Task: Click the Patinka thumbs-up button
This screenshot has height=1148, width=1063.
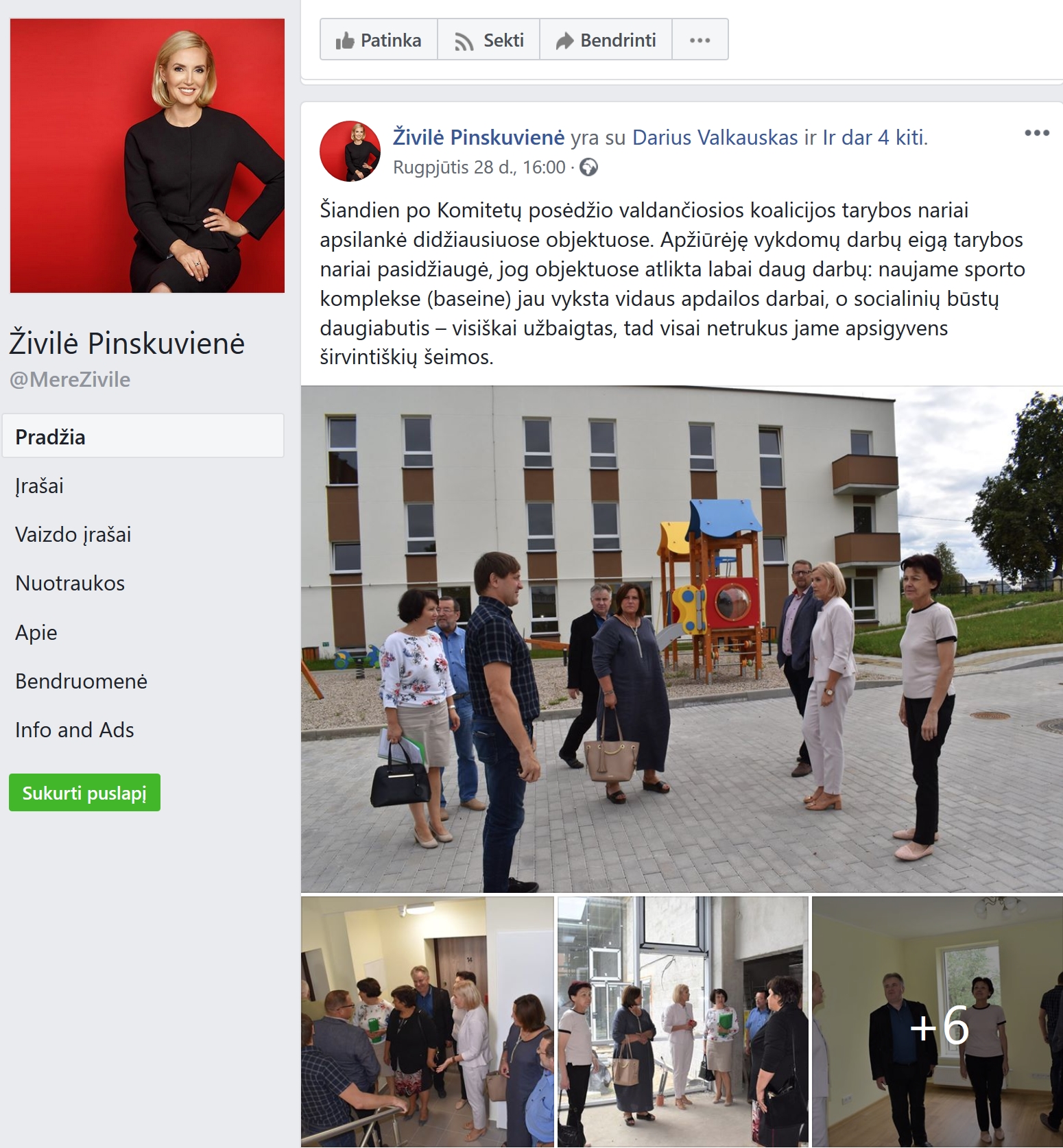Action: [x=379, y=40]
